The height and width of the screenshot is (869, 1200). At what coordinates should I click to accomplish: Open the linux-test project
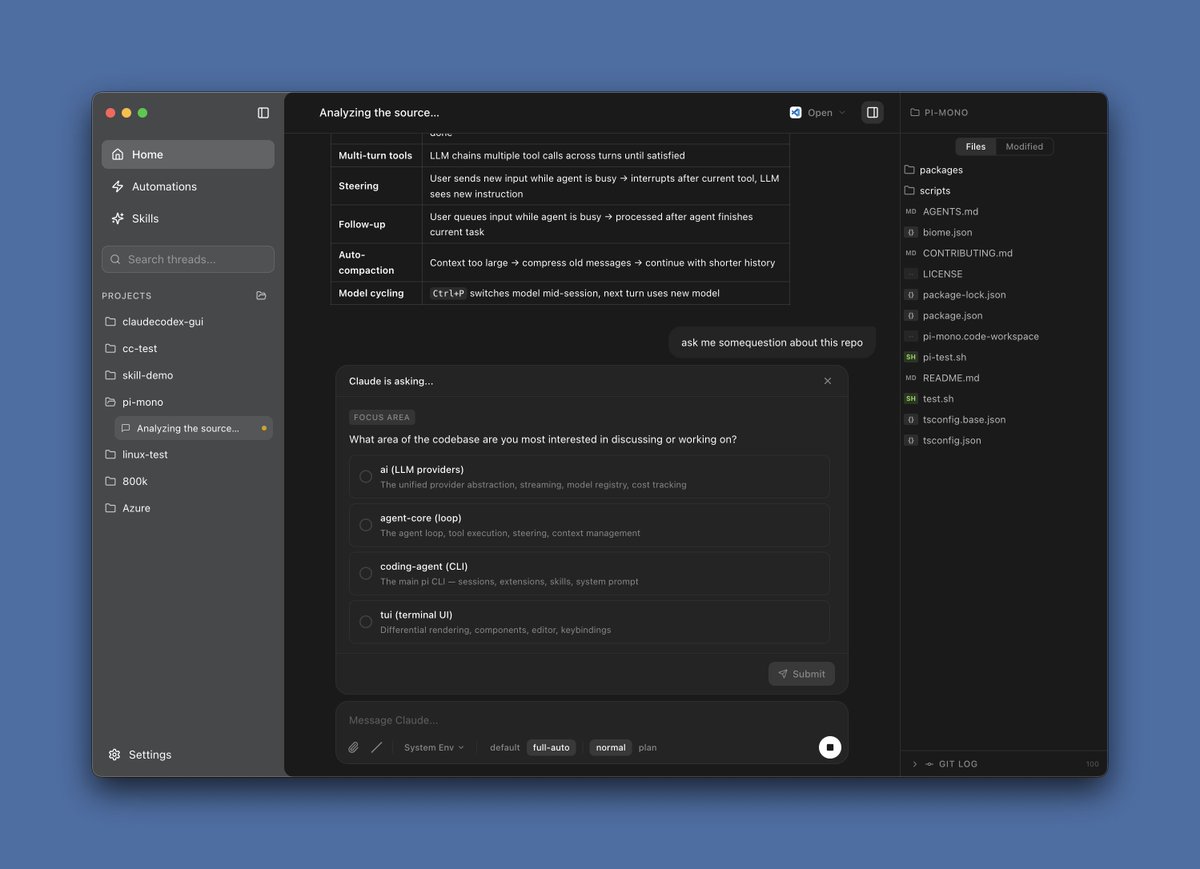[188, 454]
